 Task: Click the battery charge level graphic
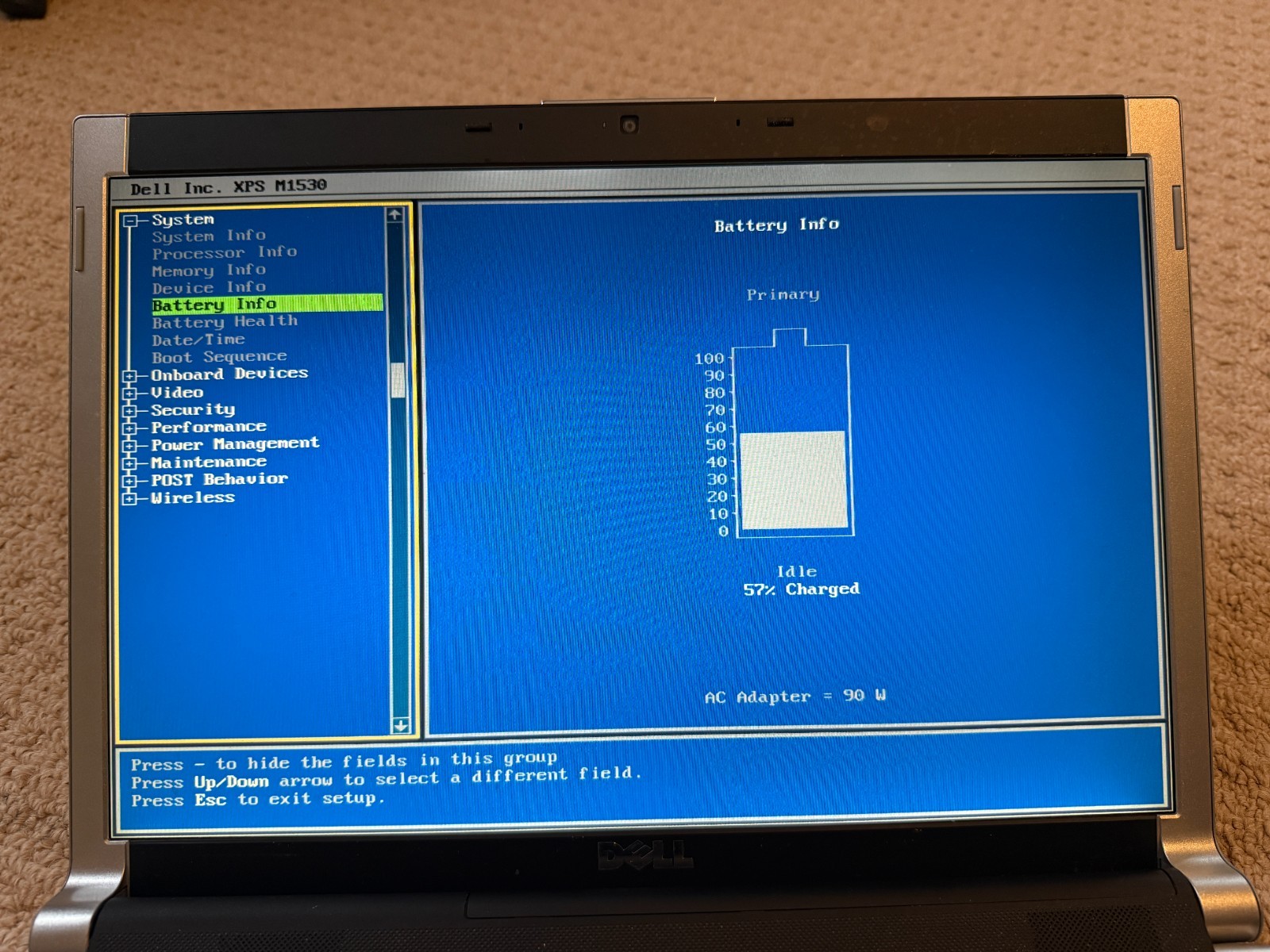tap(792, 434)
